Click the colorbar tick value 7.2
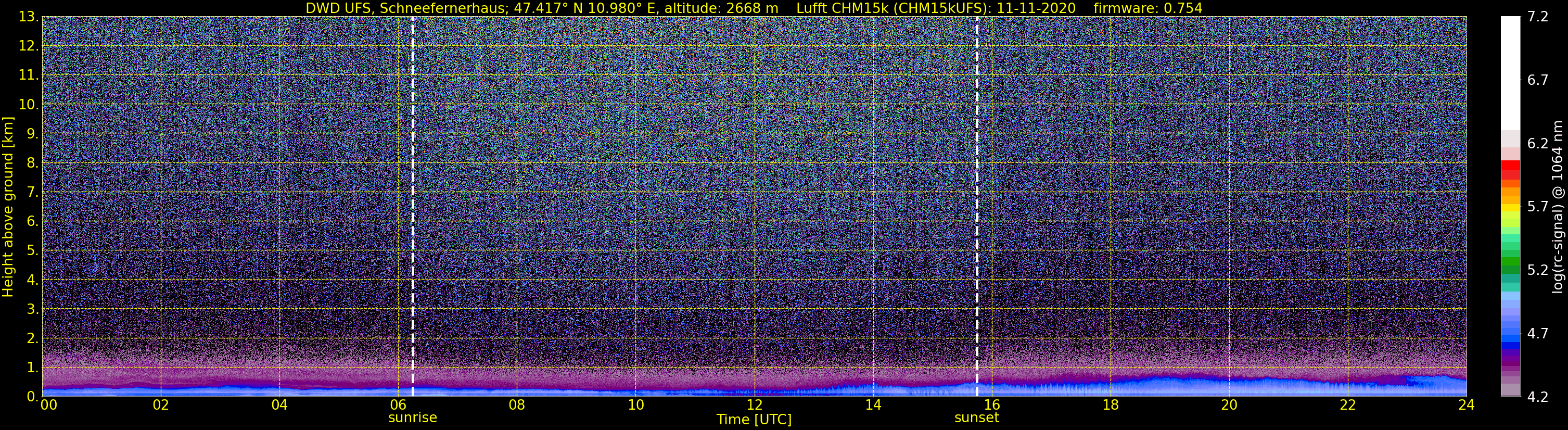The width and height of the screenshot is (1568, 430). pyautogui.click(x=1538, y=17)
